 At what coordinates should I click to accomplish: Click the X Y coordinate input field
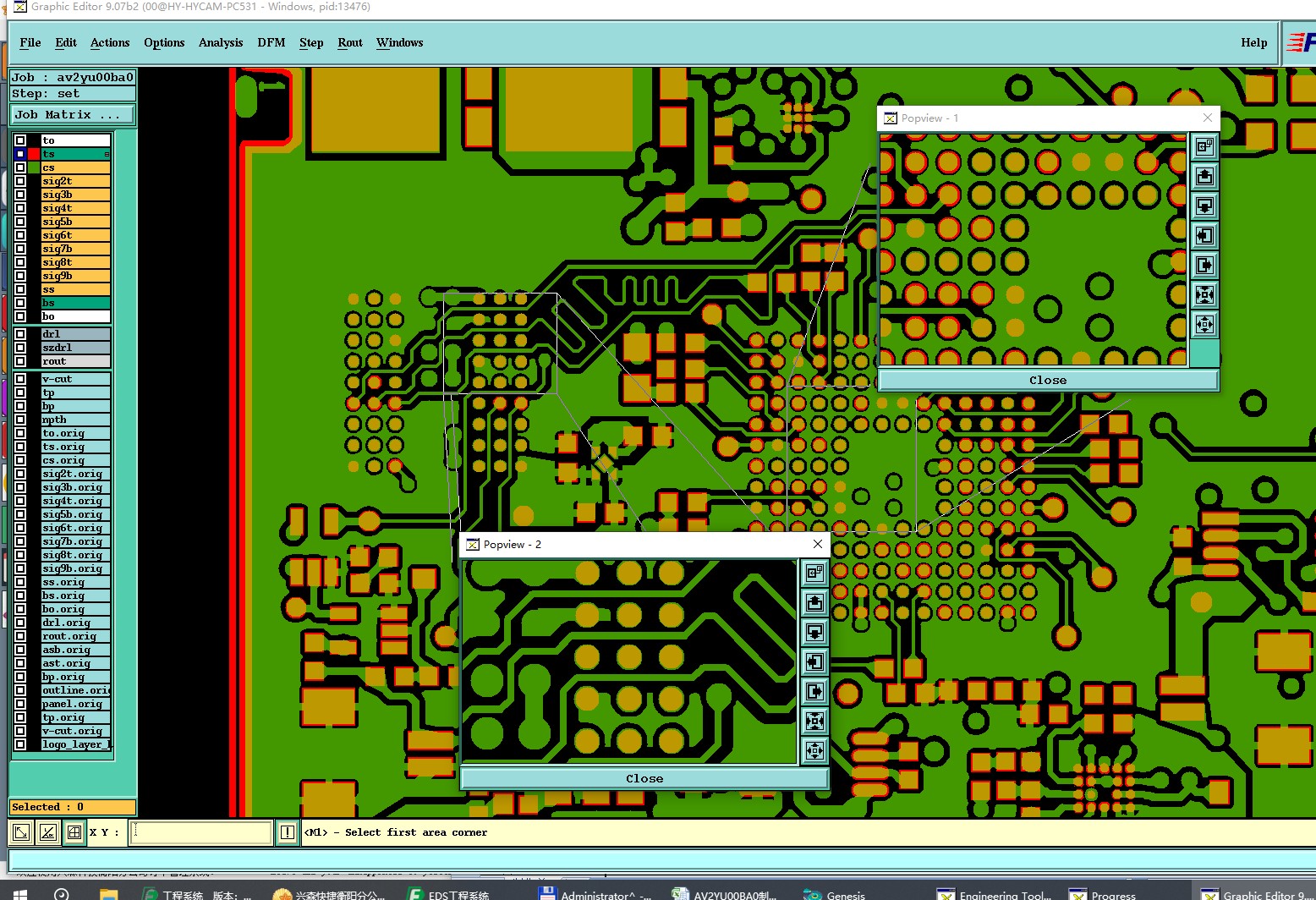point(202,832)
